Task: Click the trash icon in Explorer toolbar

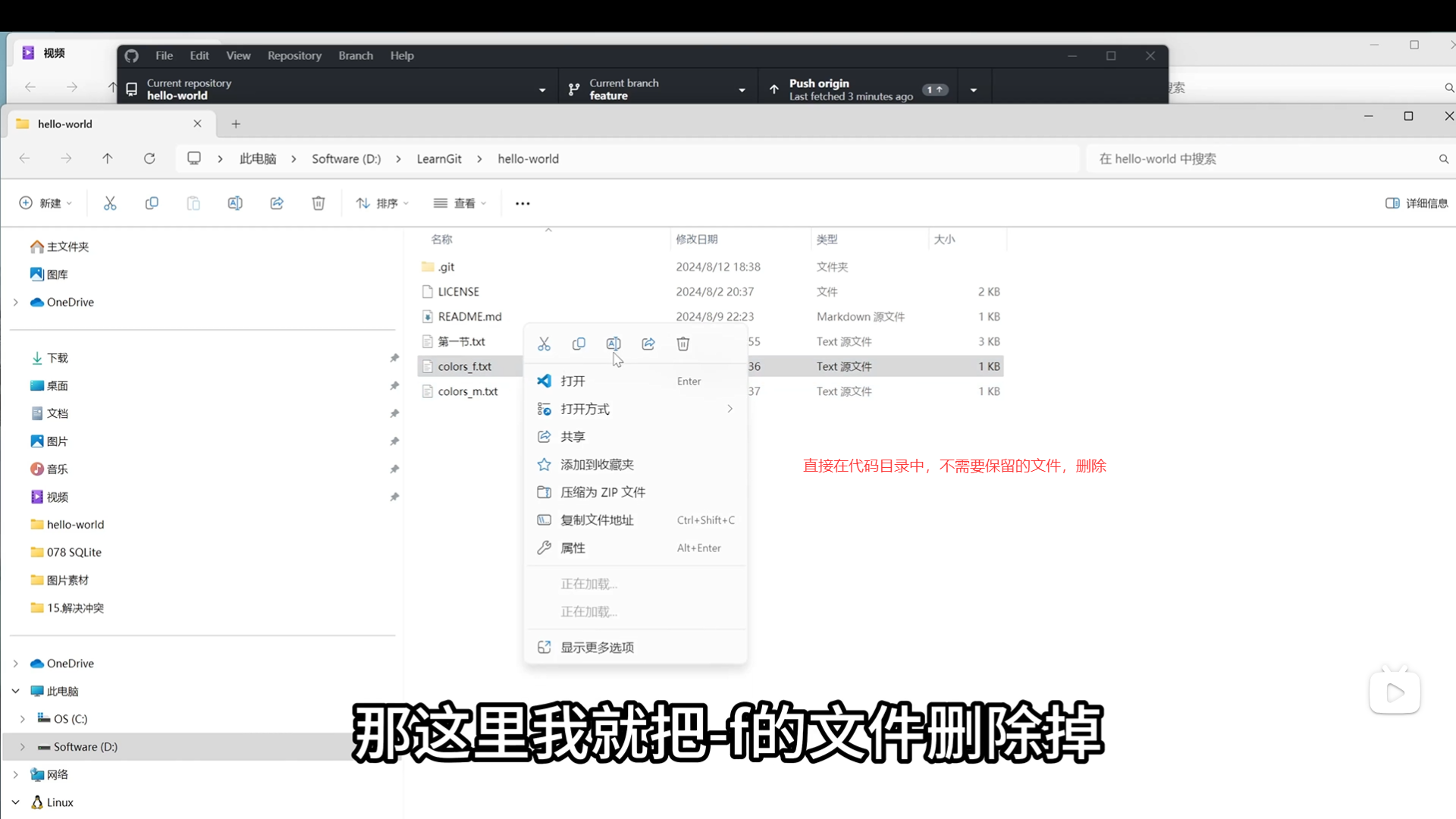Action: pyautogui.click(x=318, y=203)
